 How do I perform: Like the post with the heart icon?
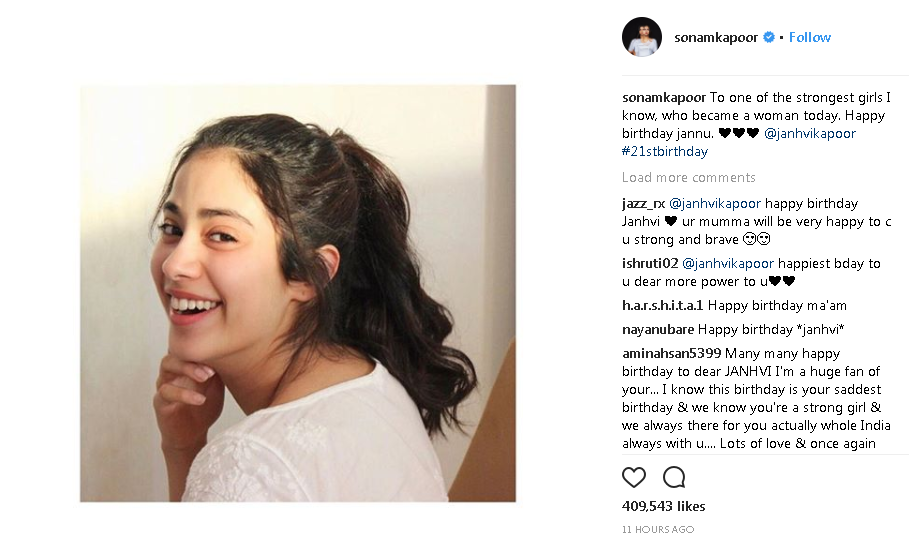(x=634, y=477)
